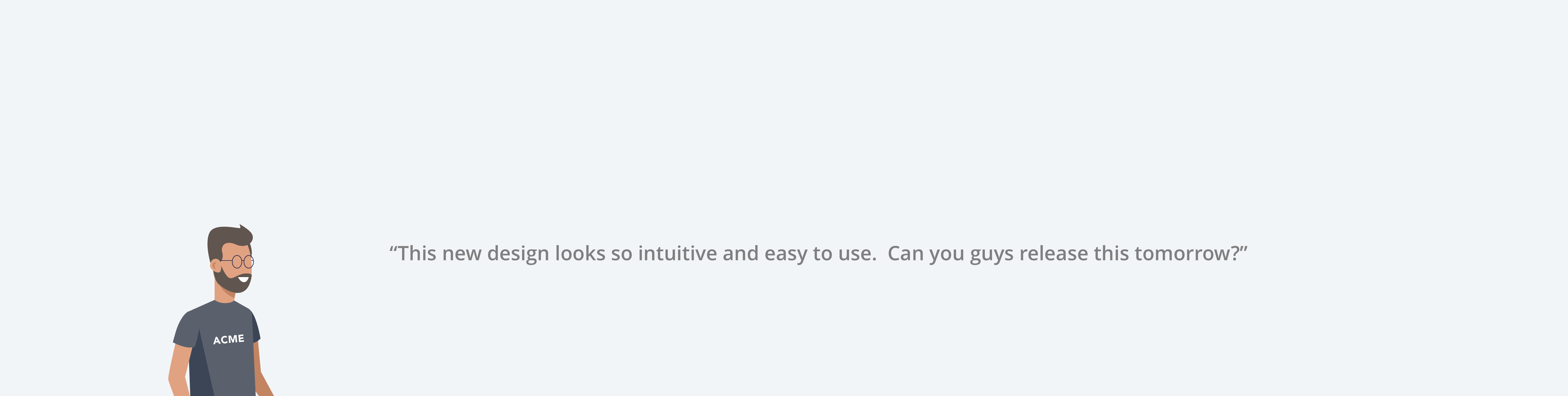Click the man's white smiling teeth
Screen dimensions: 1568x396
pos(243,278)
